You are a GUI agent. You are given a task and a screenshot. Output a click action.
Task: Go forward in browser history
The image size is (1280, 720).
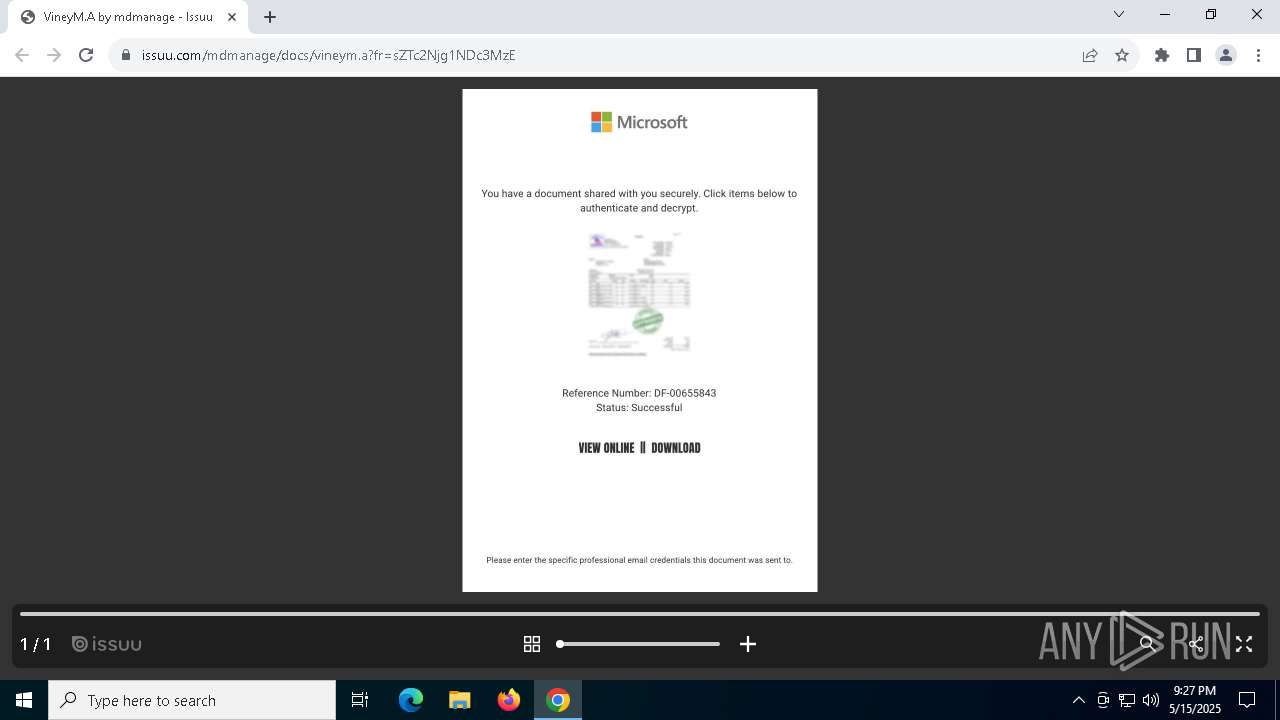(x=54, y=55)
